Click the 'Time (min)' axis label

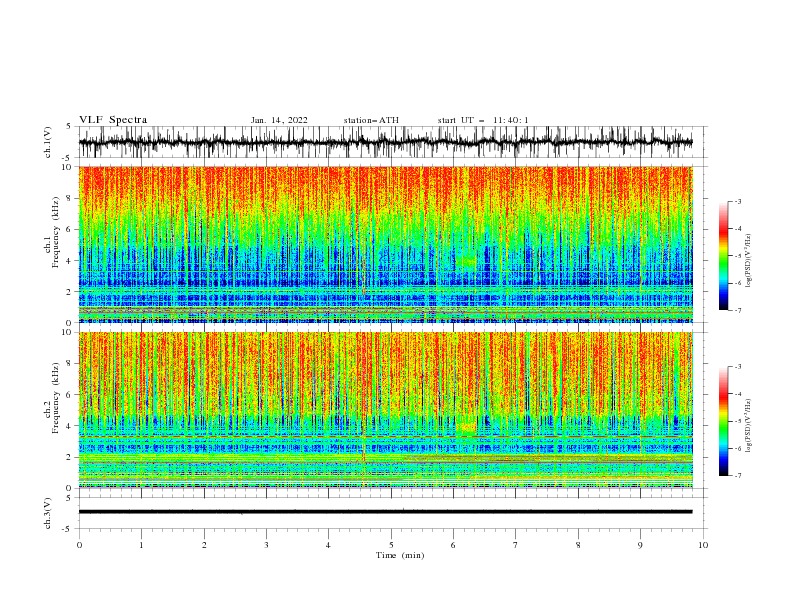400,555
